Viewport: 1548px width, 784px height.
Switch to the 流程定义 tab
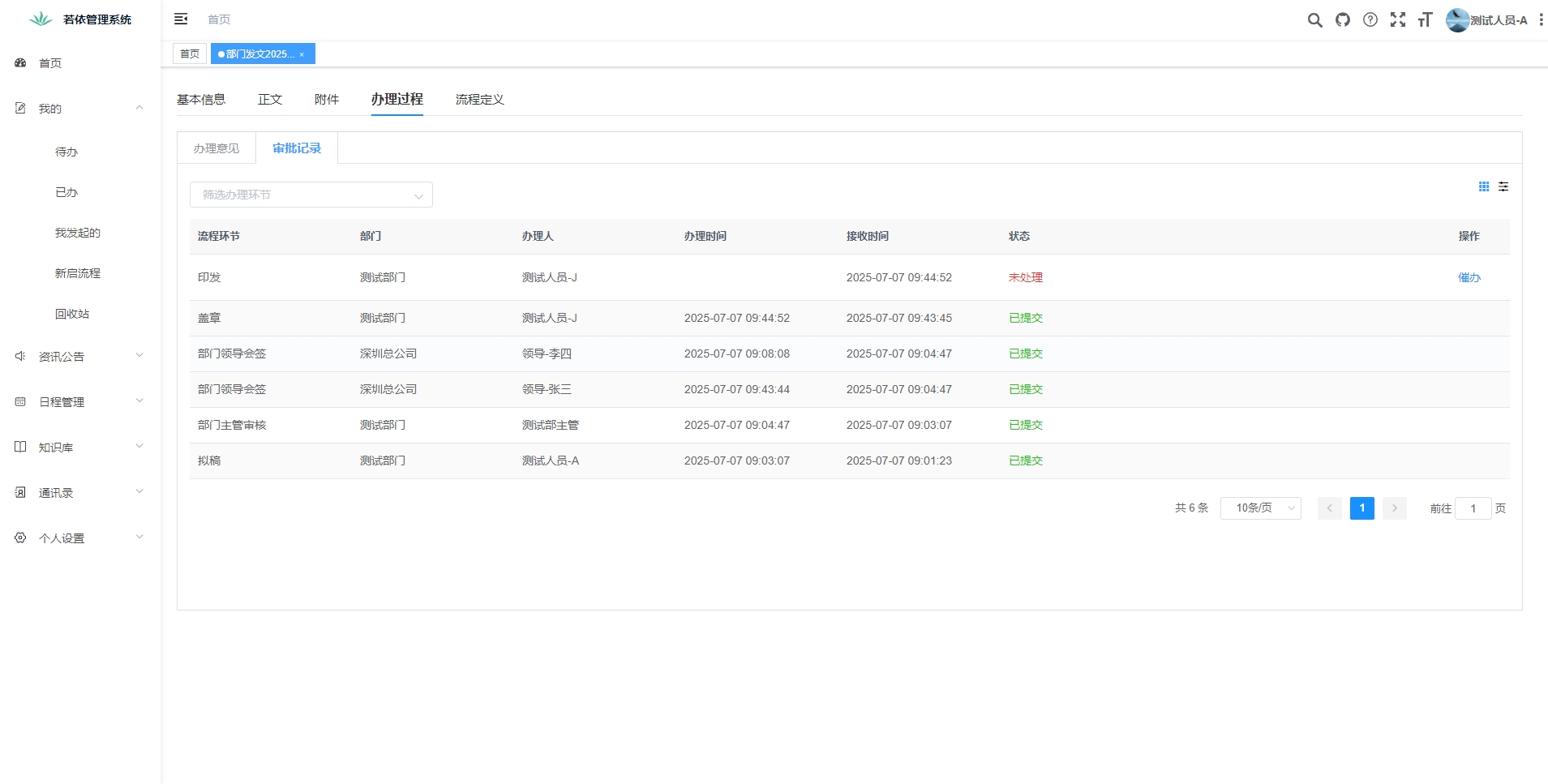click(480, 100)
